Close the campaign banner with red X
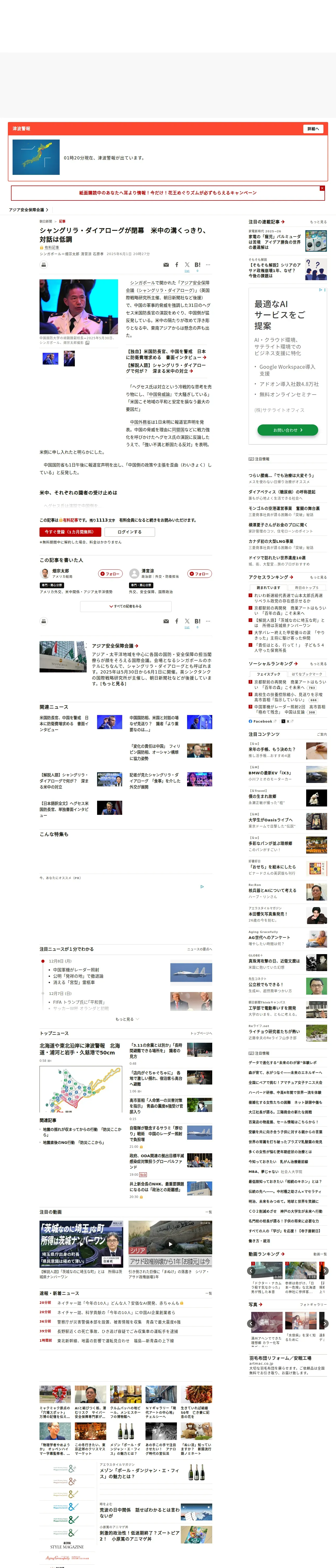 (x=322, y=189)
